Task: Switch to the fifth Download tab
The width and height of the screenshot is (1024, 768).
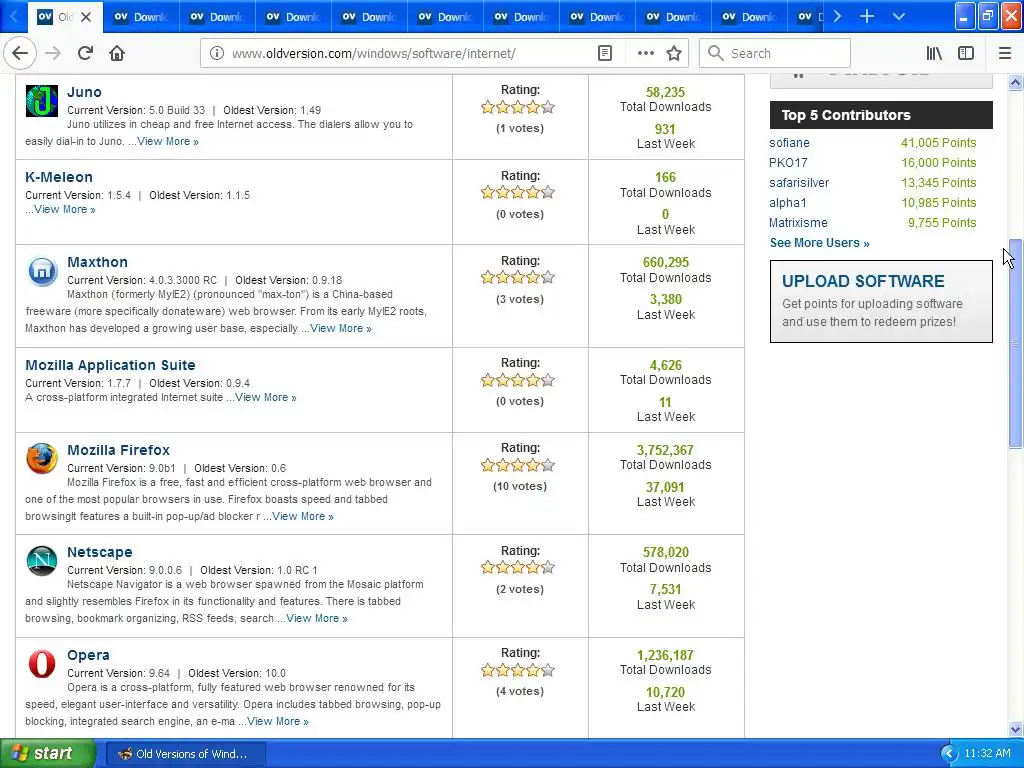Action: [445, 17]
